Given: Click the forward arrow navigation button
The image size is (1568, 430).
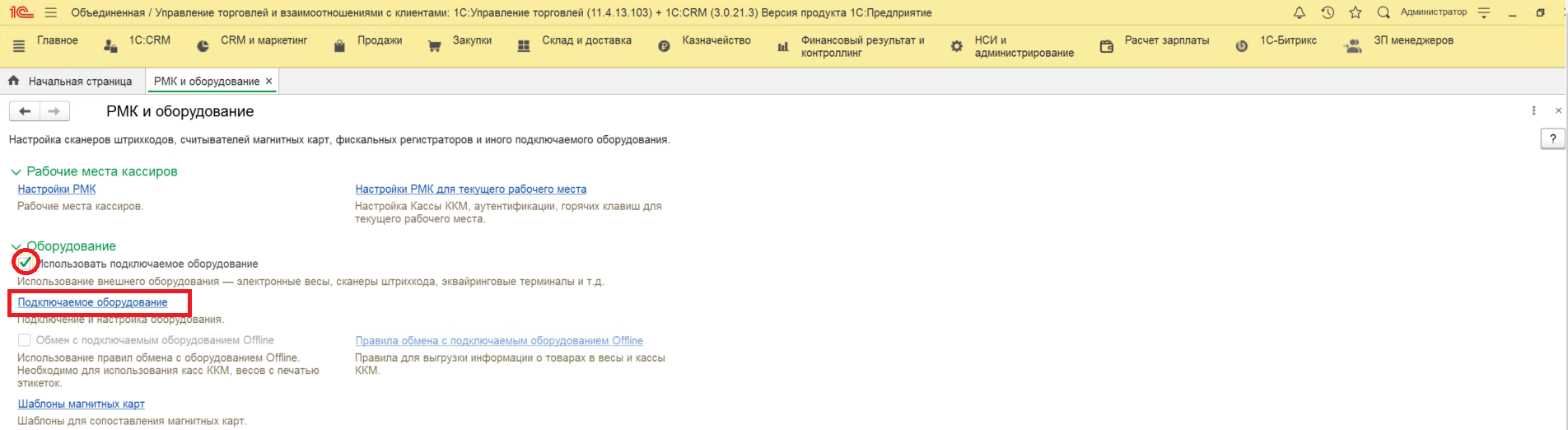Looking at the screenshot, I should click(x=54, y=111).
